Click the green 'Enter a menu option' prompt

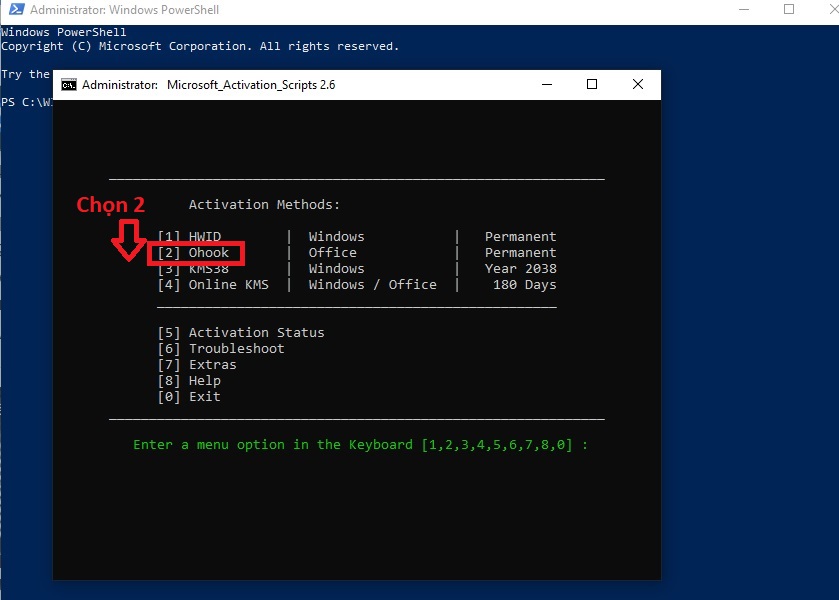360,445
